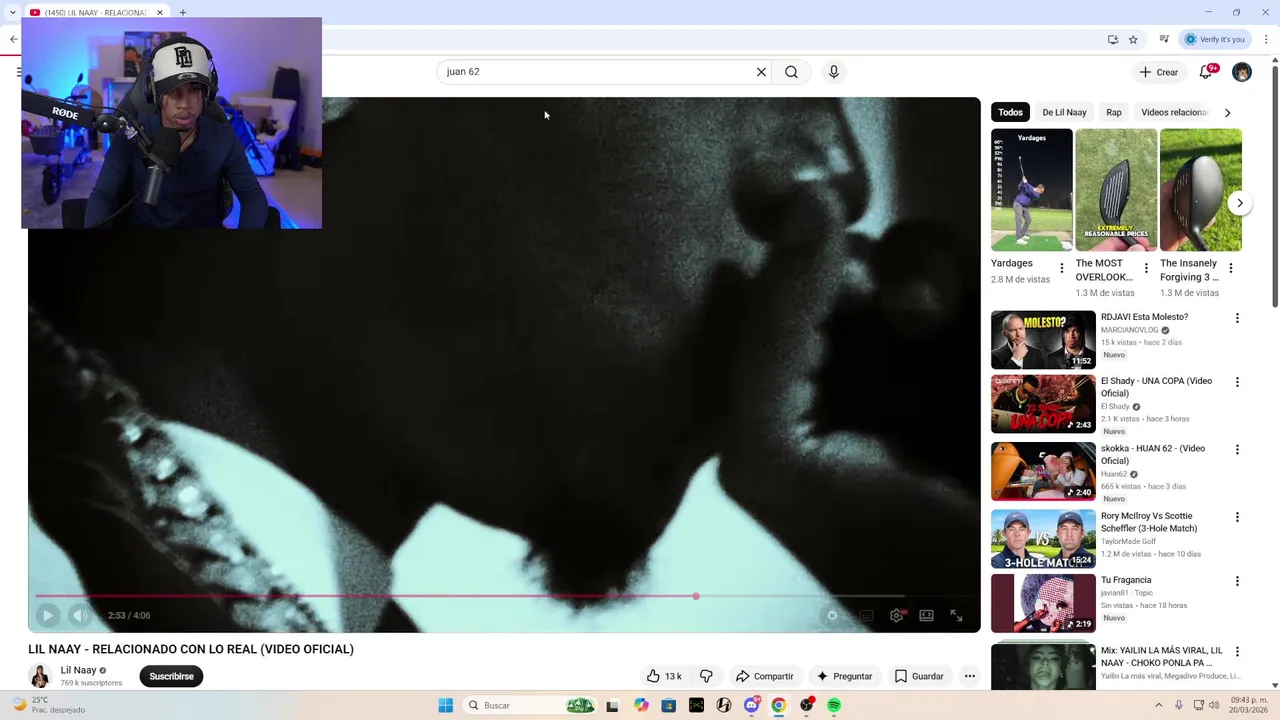
Task: Open Chrome three-dot menu
Action: coord(1266,39)
